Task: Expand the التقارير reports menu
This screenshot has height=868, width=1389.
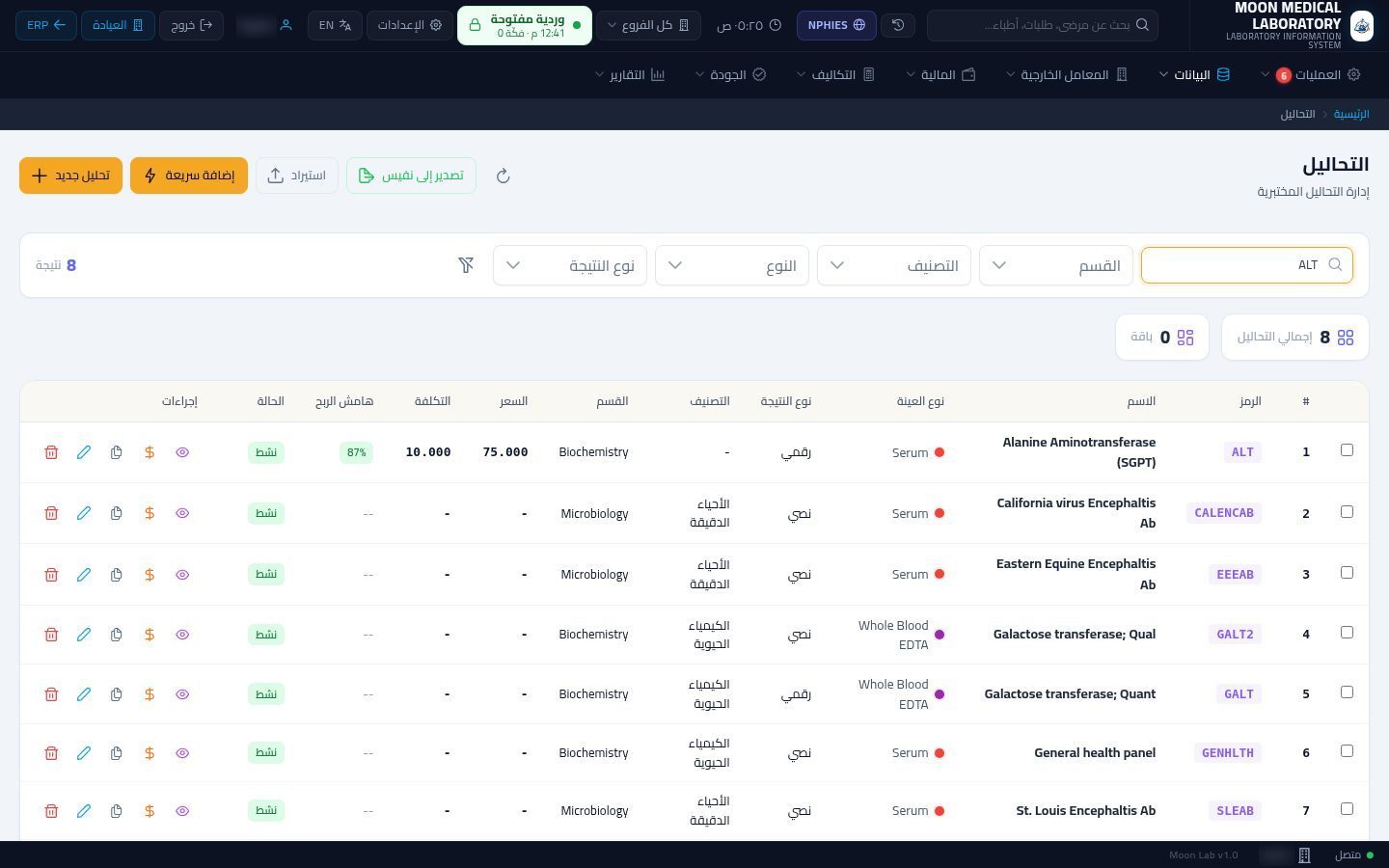Action: tap(630, 74)
